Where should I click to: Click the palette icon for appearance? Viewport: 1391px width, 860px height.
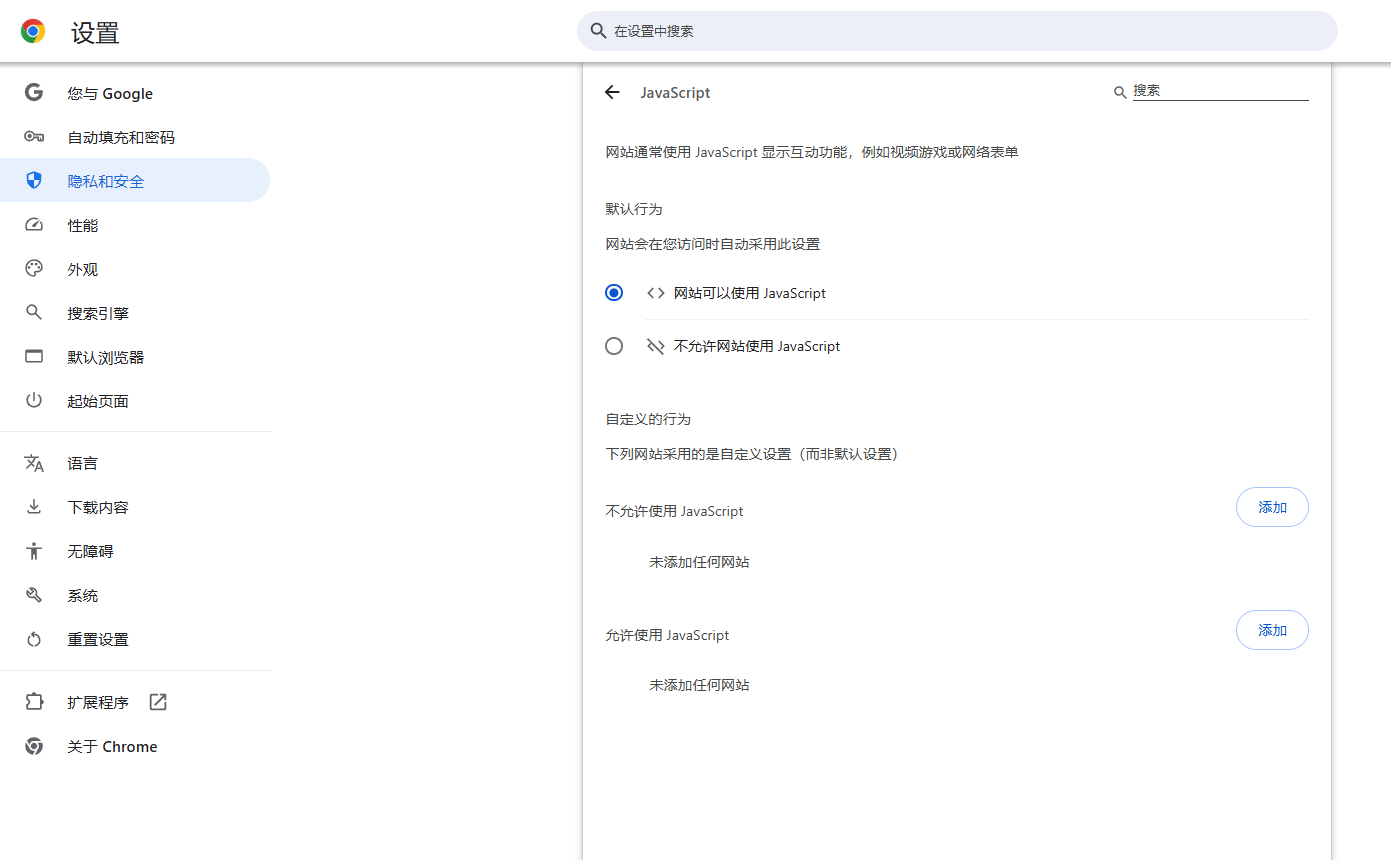coord(34,269)
